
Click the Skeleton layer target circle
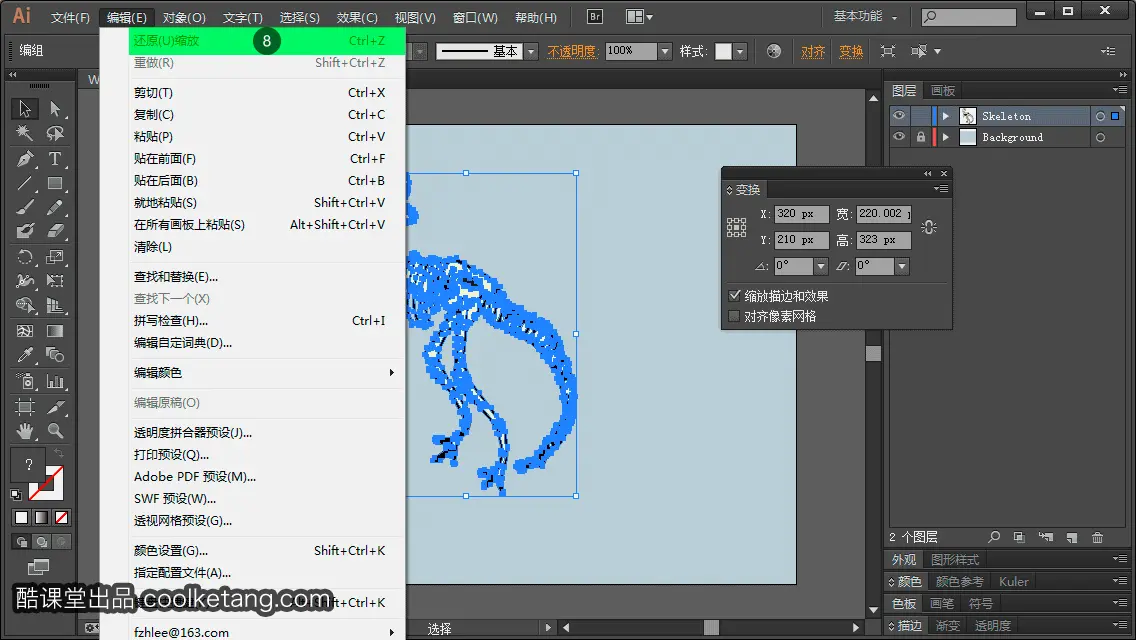(x=1100, y=116)
